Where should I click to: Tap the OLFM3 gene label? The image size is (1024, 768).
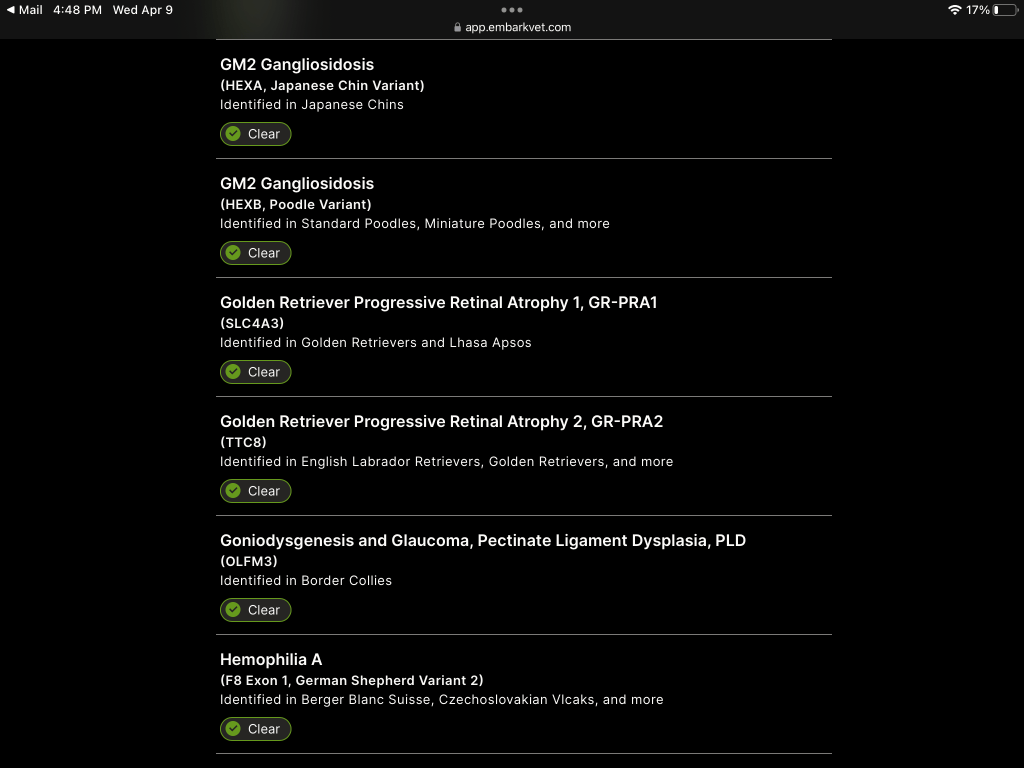(x=249, y=561)
